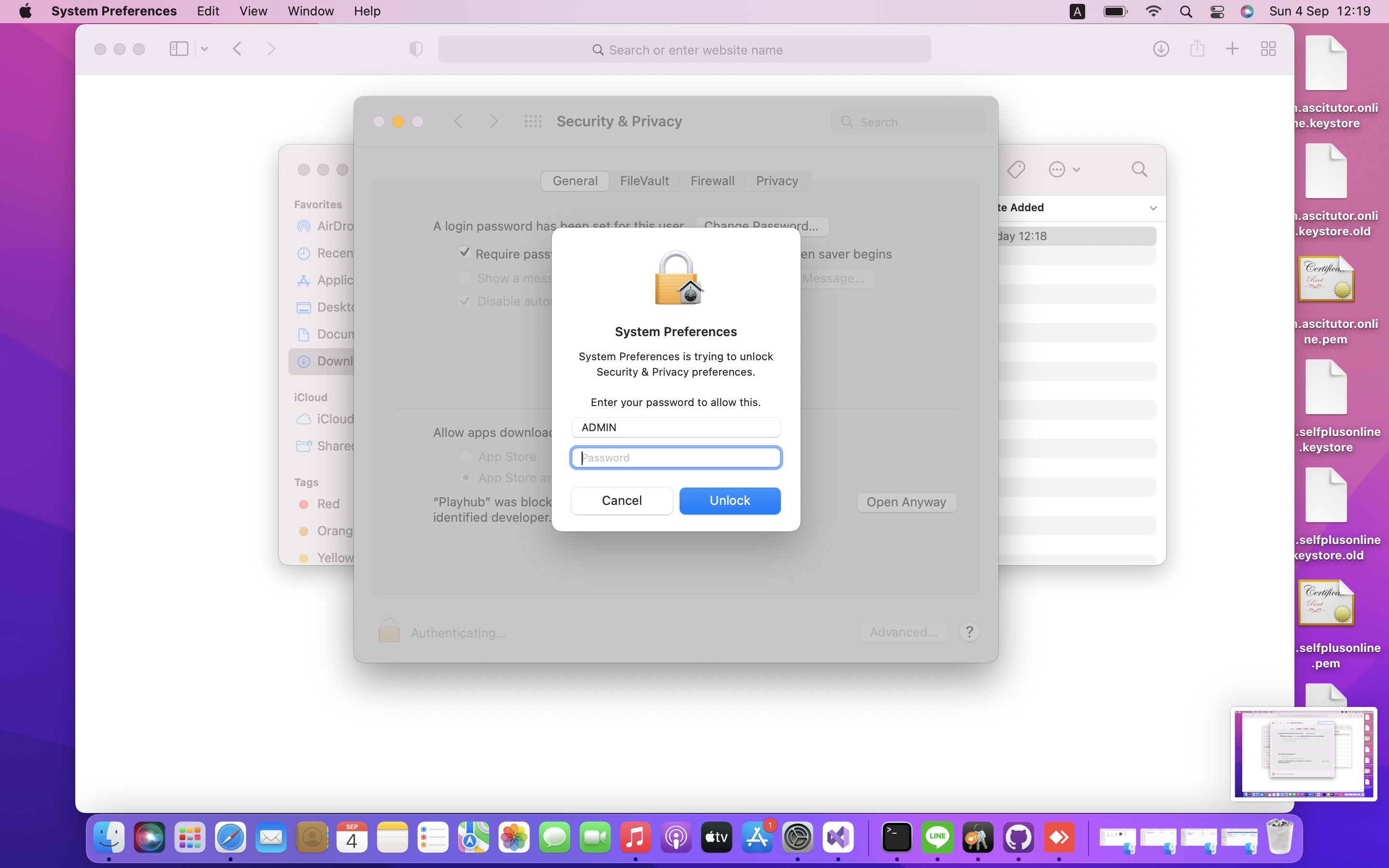Open the Apple menu
The image size is (1389, 868).
pyautogui.click(x=25, y=11)
